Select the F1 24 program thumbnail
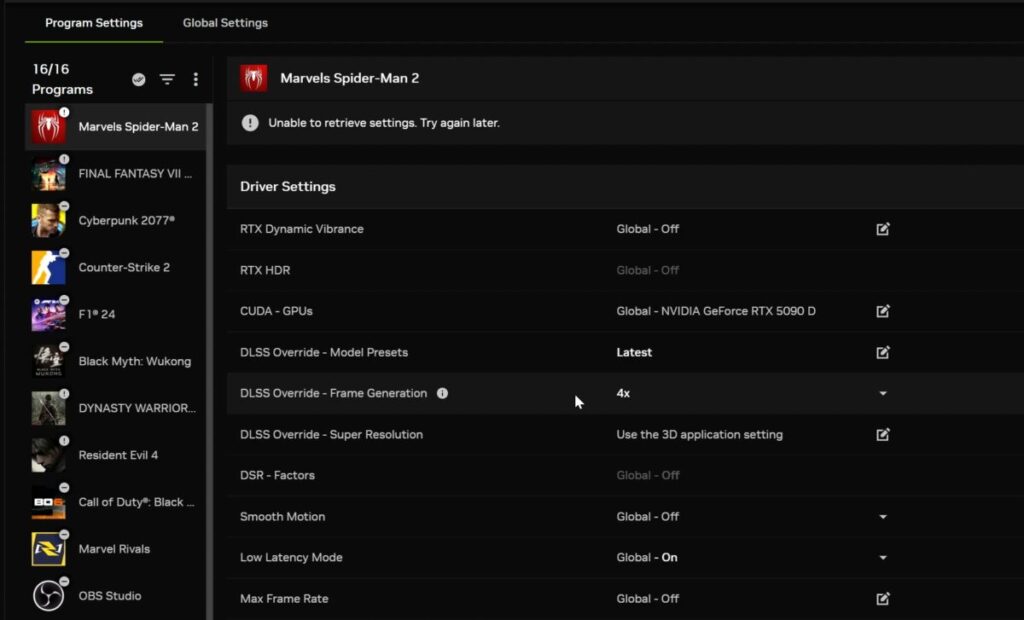The height and width of the screenshot is (620, 1024). tap(48, 314)
